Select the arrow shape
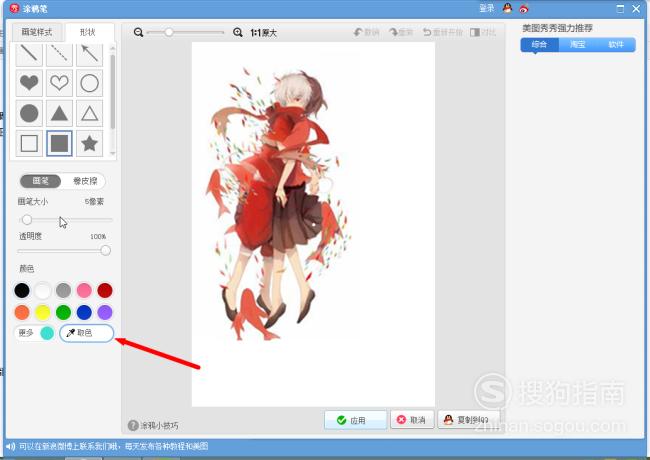The width and height of the screenshot is (650, 460). coord(90,54)
